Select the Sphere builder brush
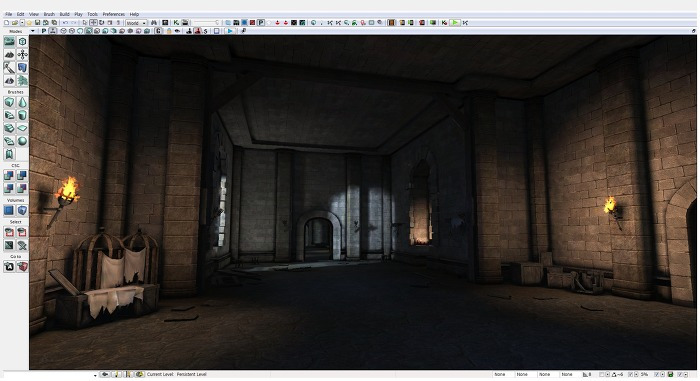Viewport: 700px width, 381px height. [22, 141]
